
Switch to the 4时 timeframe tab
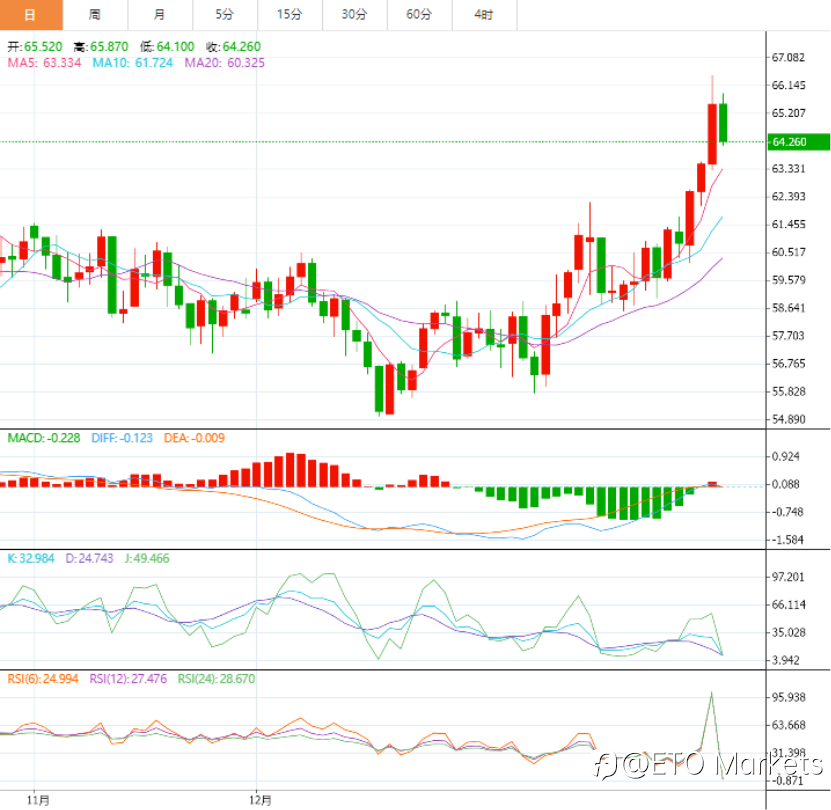[484, 15]
